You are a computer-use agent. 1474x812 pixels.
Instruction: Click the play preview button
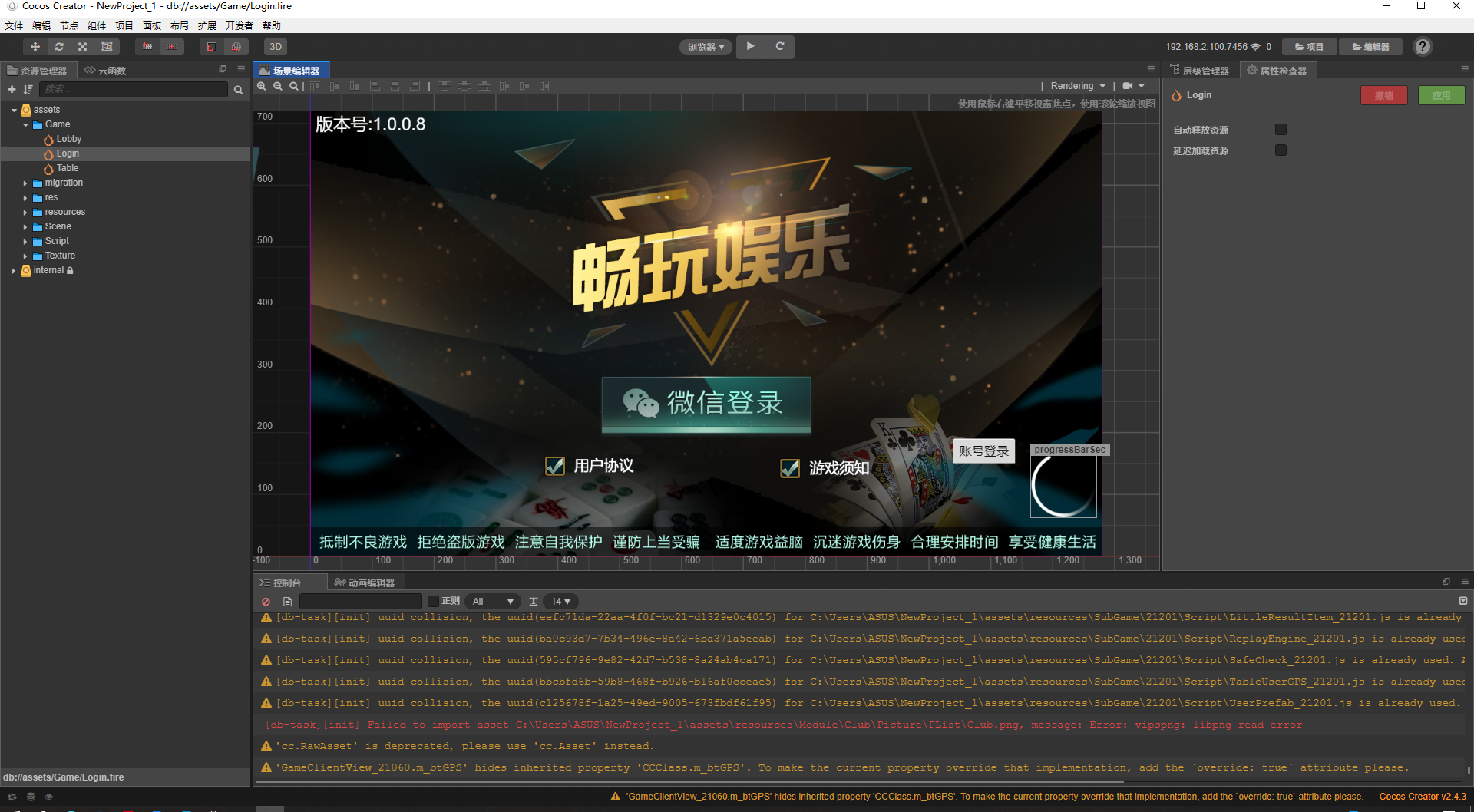pos(750,47)
